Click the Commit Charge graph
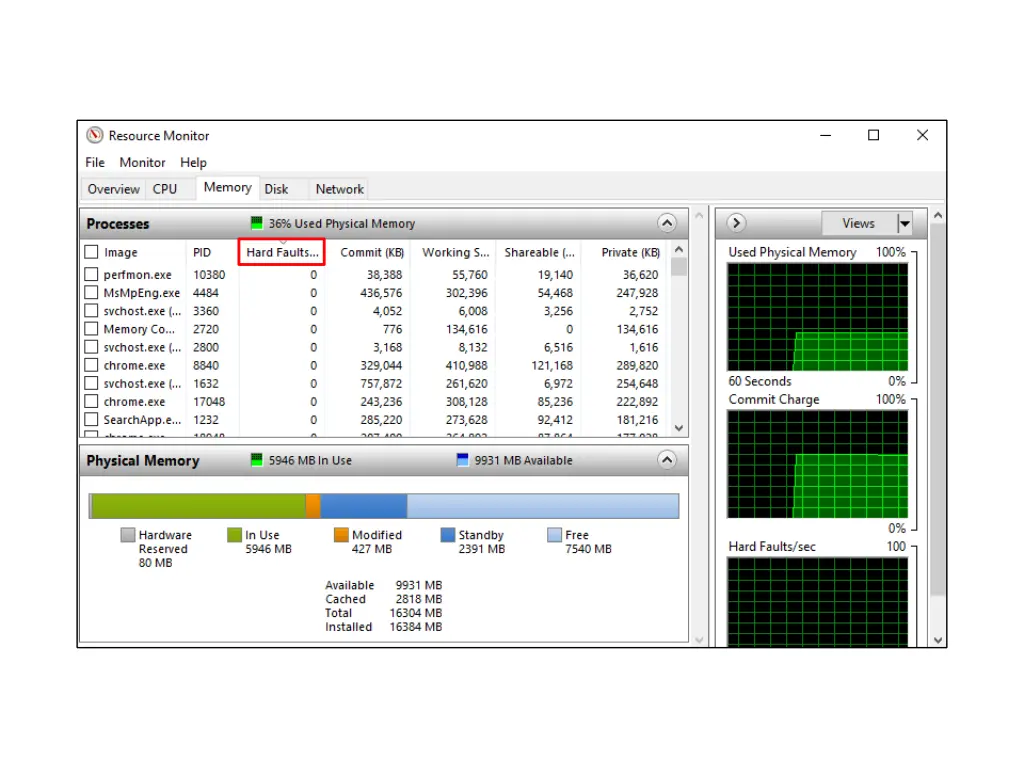 click(x=818, y=464)
